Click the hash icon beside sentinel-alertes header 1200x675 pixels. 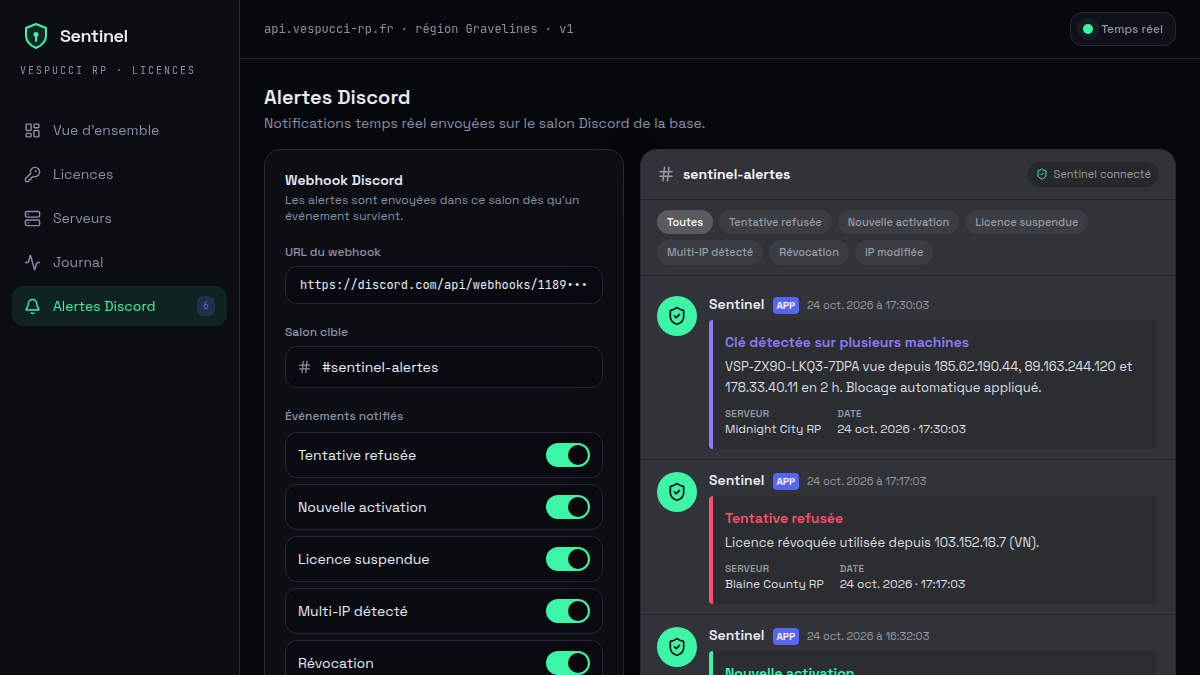666,174
